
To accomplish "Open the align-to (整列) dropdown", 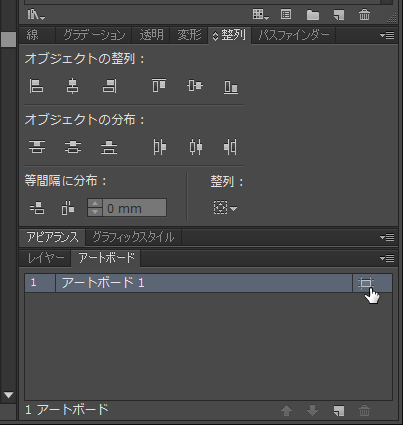I will (x=225, y=208).
